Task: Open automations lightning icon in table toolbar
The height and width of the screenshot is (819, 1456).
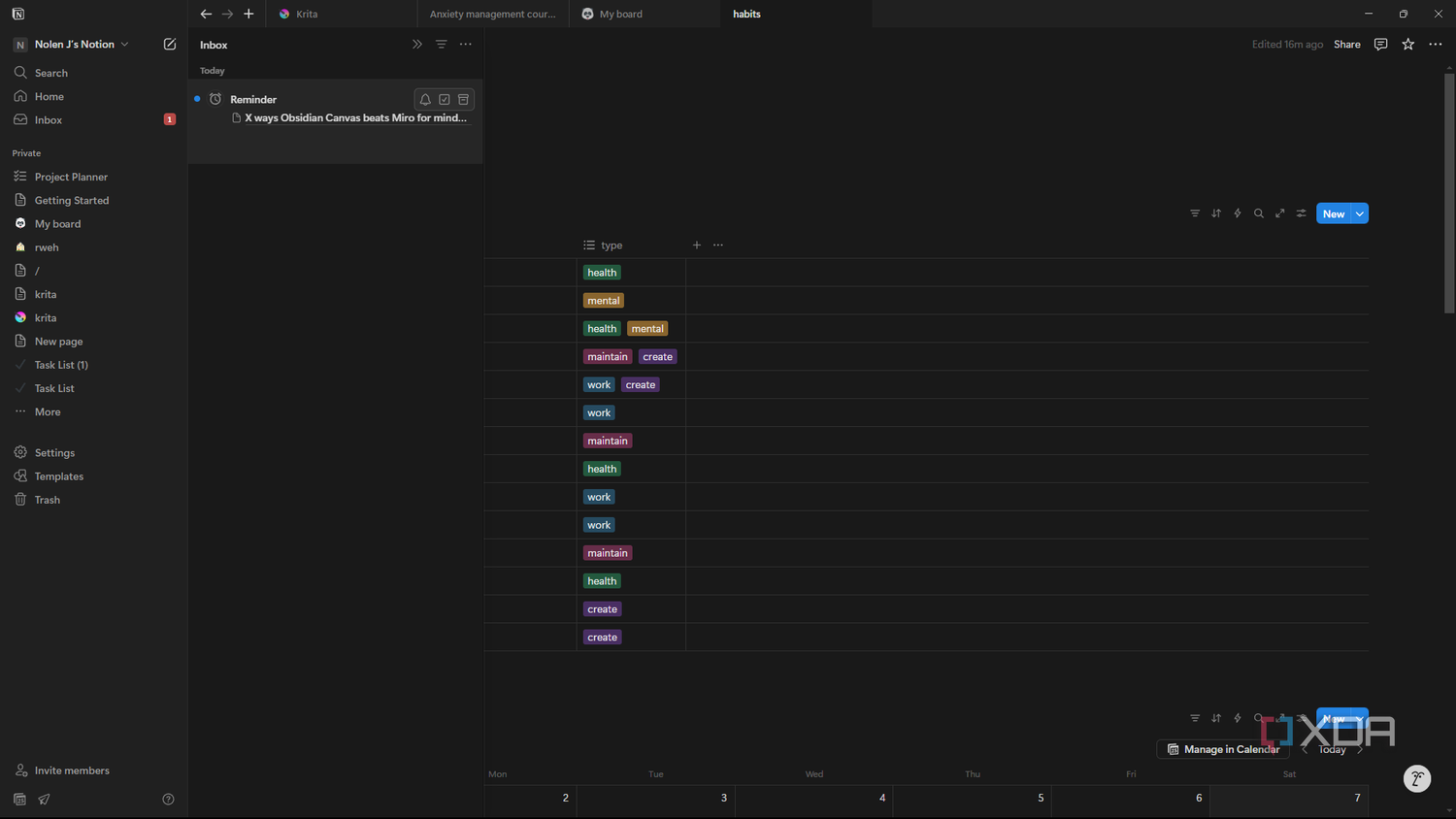Action: pos(1238,213)
